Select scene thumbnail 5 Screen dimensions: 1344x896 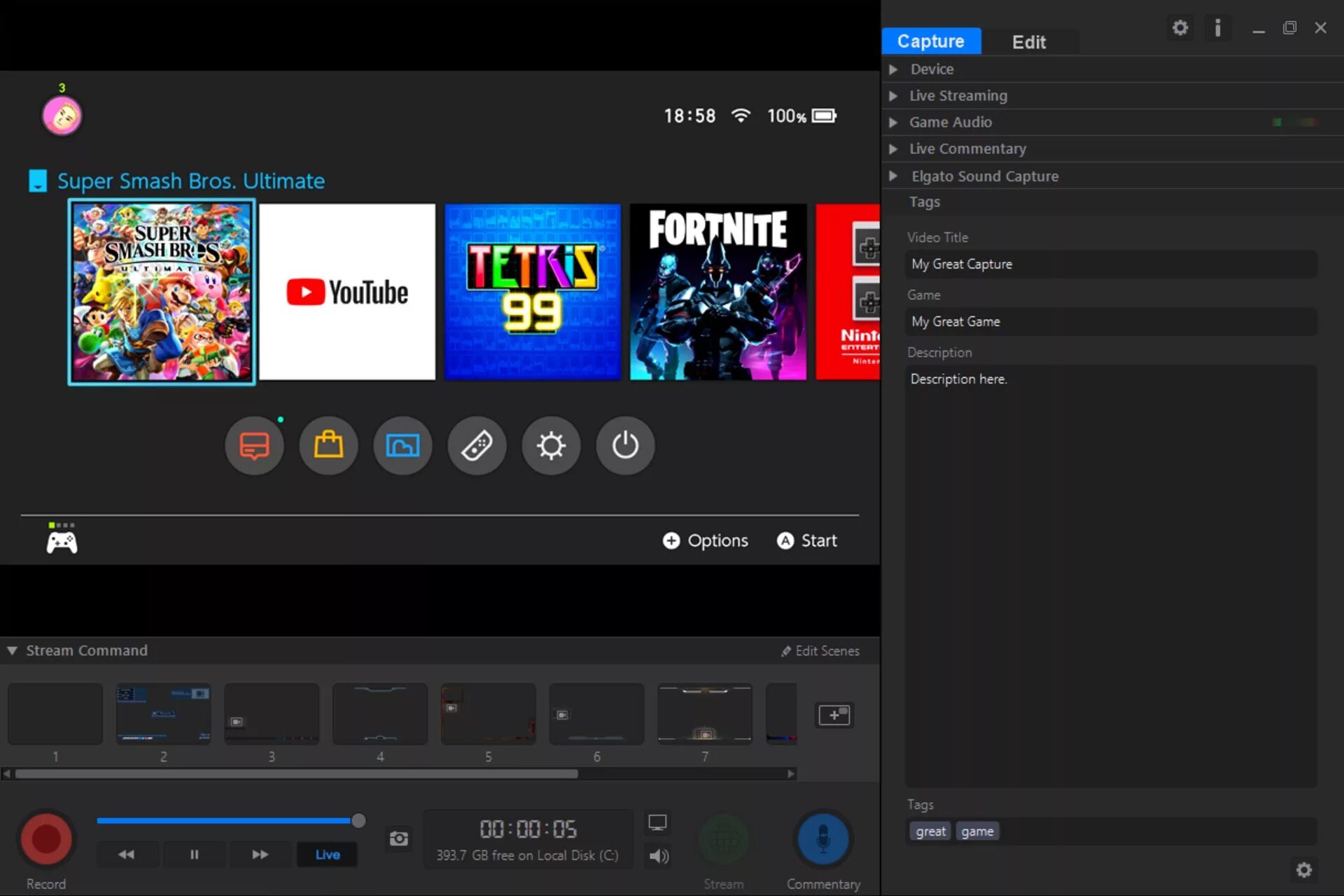pos(488,714)
